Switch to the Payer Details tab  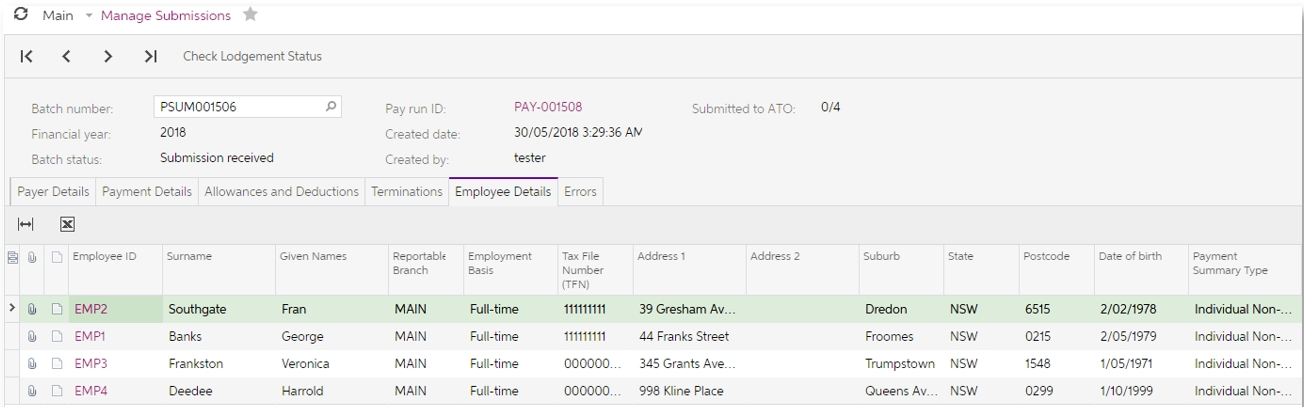53,191
